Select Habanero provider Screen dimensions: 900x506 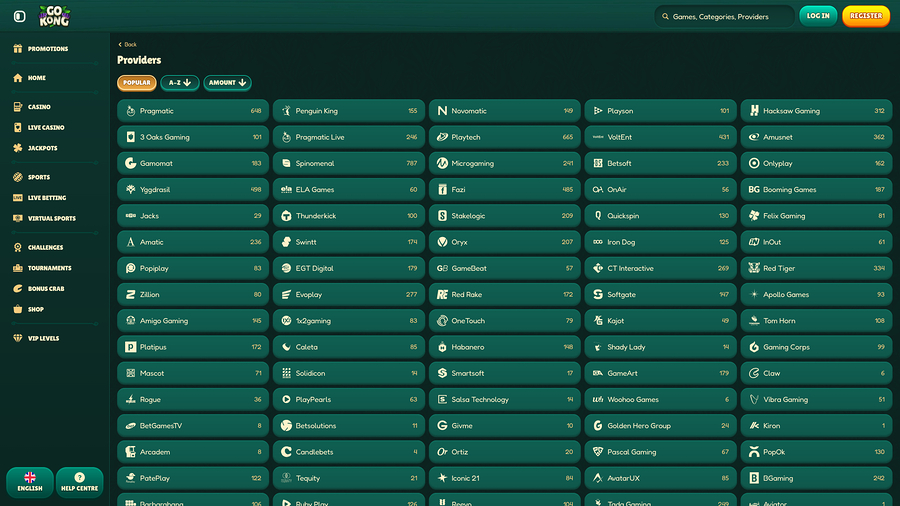(x=505, y=347)
